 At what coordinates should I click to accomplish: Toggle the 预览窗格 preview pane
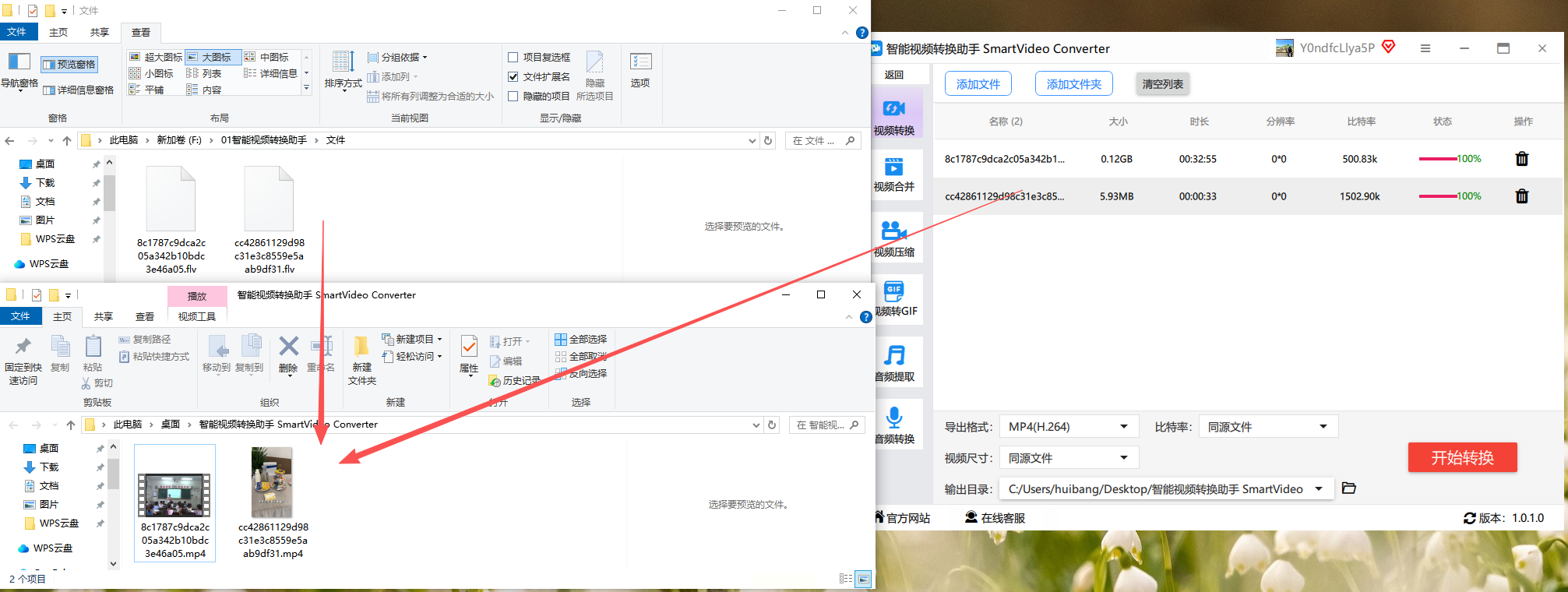pyautogui.click(x=69, y=64)
